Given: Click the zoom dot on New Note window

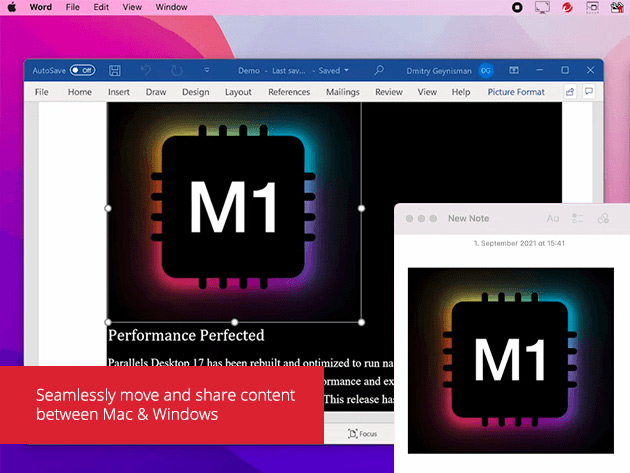Looking at the screenshot, I should coord(433,218).
